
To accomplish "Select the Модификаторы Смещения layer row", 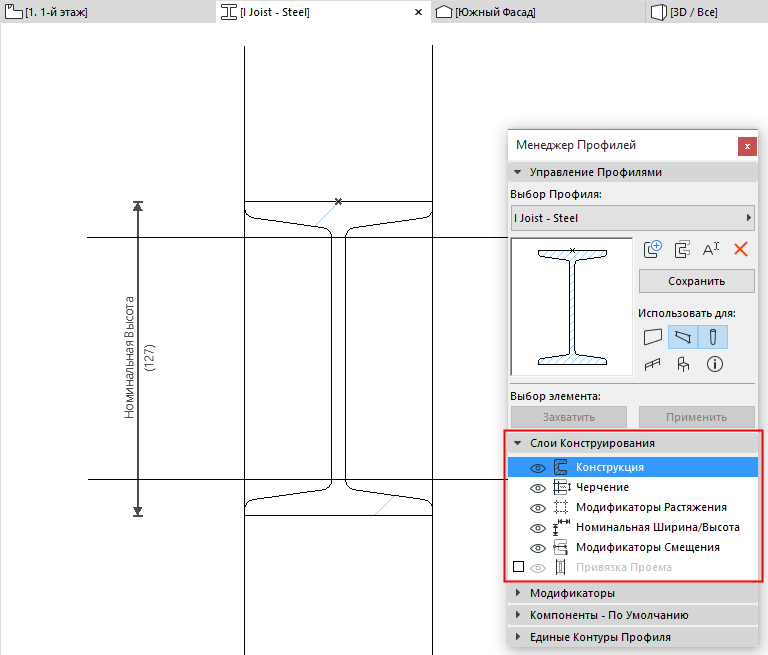I will click(633, 547).
